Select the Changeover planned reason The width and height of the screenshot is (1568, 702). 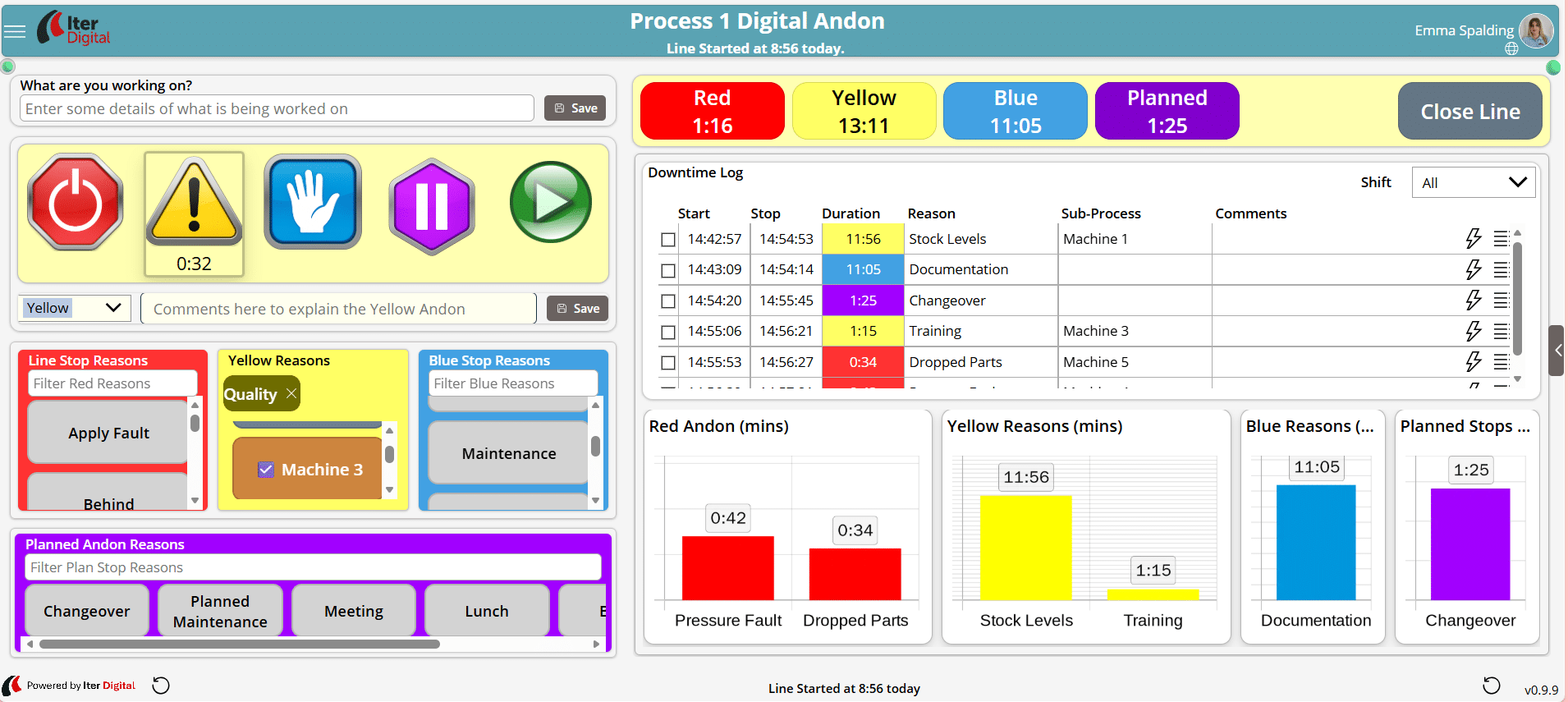(x=87, y=611)
